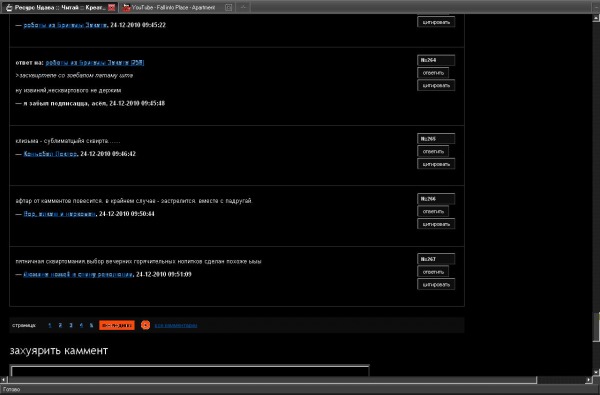
Task: Click the comment text 'клоьма - сублимацыйя смирта'
Action: 68,141
